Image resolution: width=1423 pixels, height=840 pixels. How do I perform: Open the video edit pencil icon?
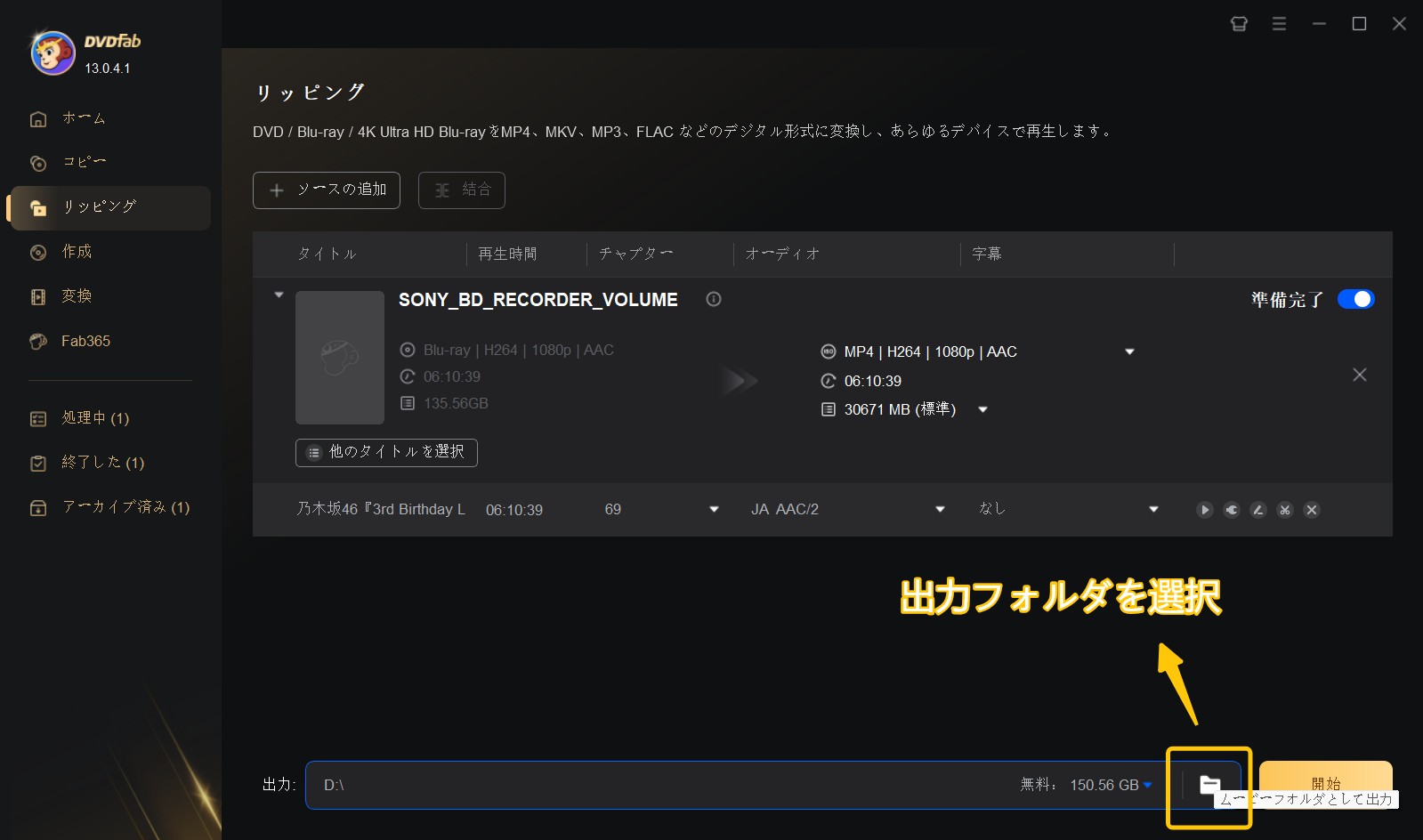[x=1257, y=510]
